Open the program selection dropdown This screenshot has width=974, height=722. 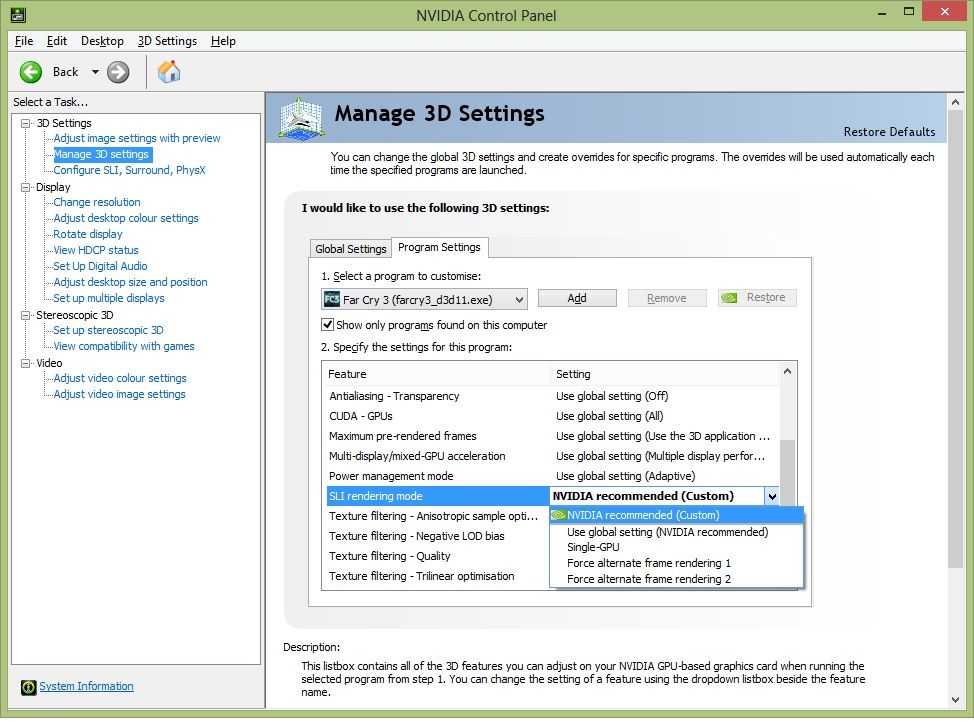pos(519,299)
